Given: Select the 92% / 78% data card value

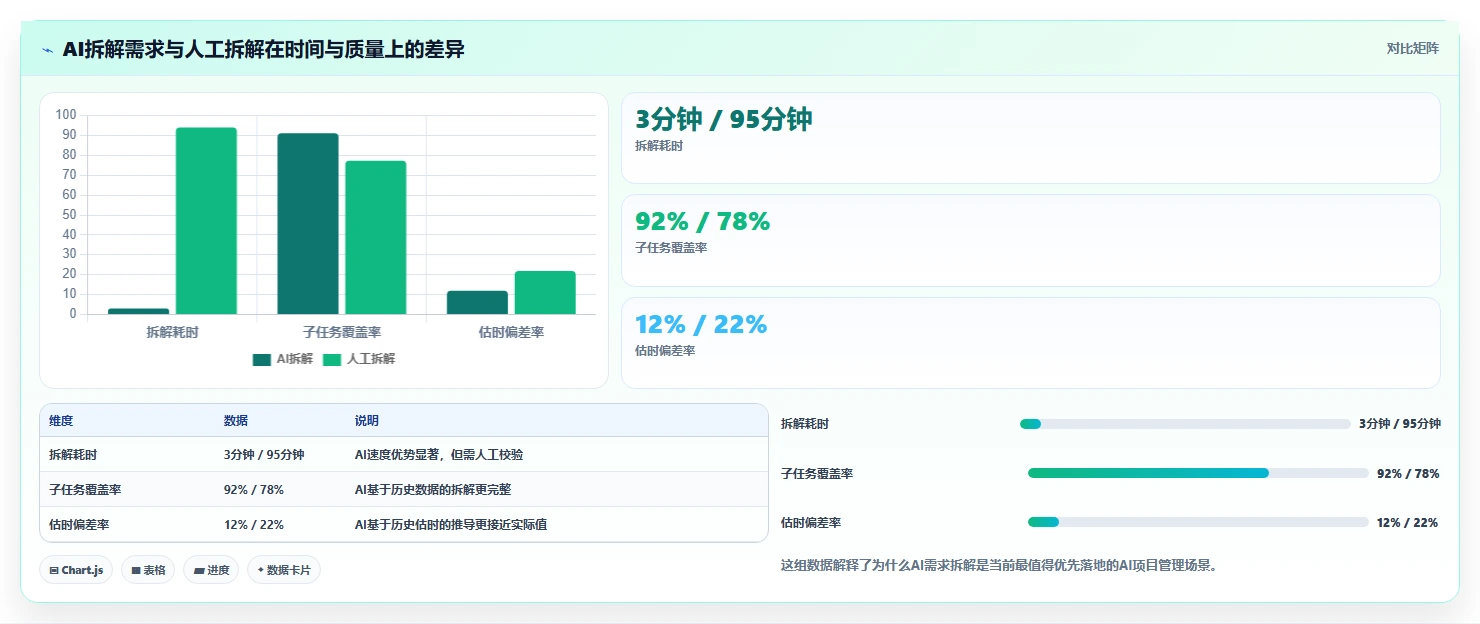Looking at the screenshot, I should click(x=703, y=222).
